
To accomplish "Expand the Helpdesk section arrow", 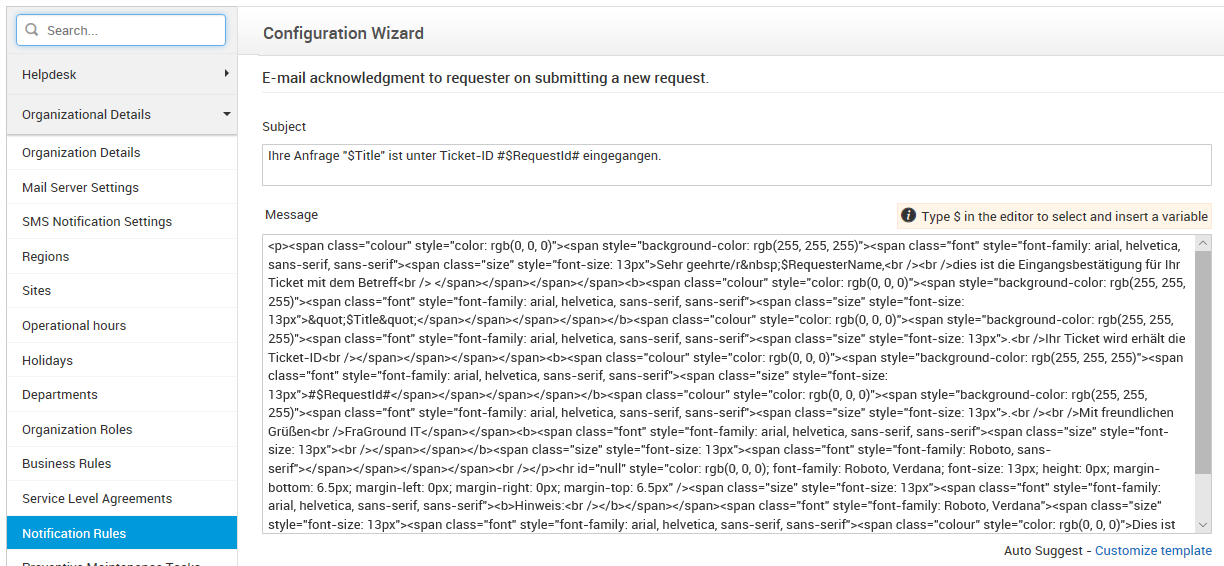I will click(227, 74).
